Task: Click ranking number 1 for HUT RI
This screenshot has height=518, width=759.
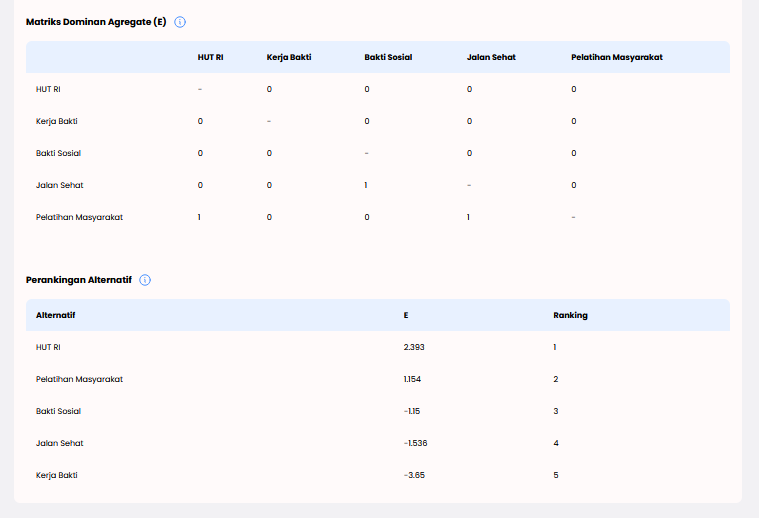Action: point(555,347)
